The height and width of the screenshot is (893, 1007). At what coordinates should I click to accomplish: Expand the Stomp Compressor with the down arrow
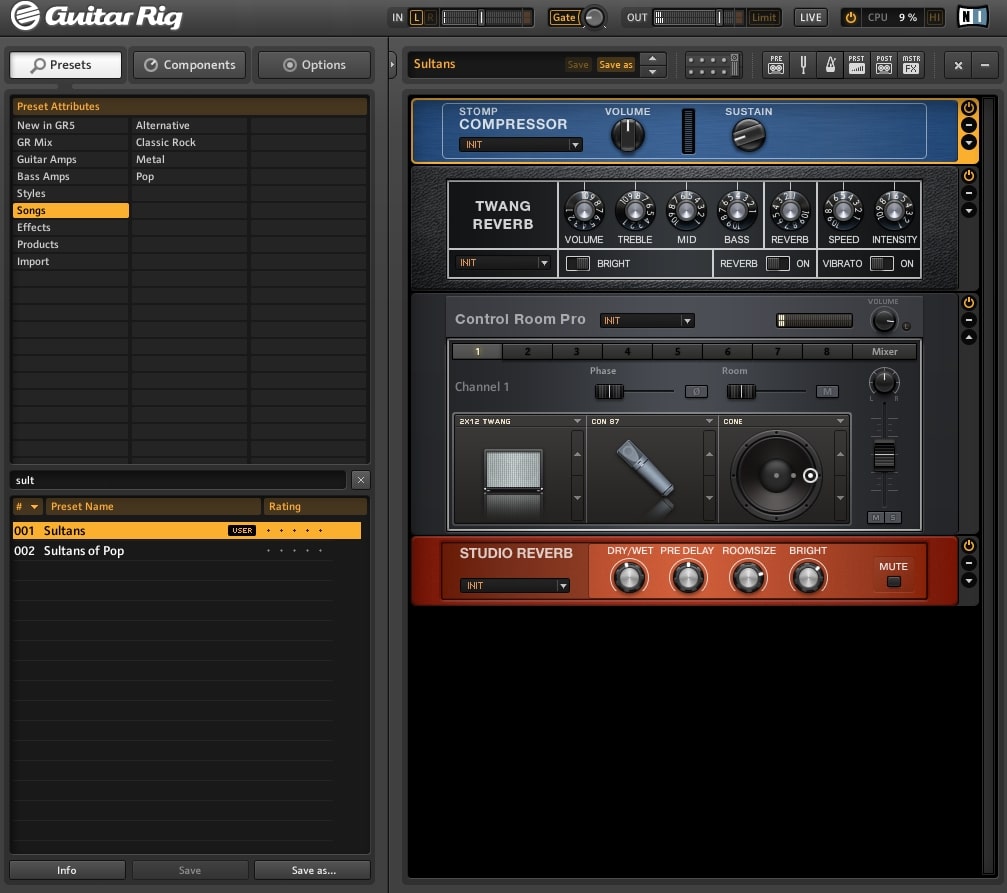[x=969, y=142]
